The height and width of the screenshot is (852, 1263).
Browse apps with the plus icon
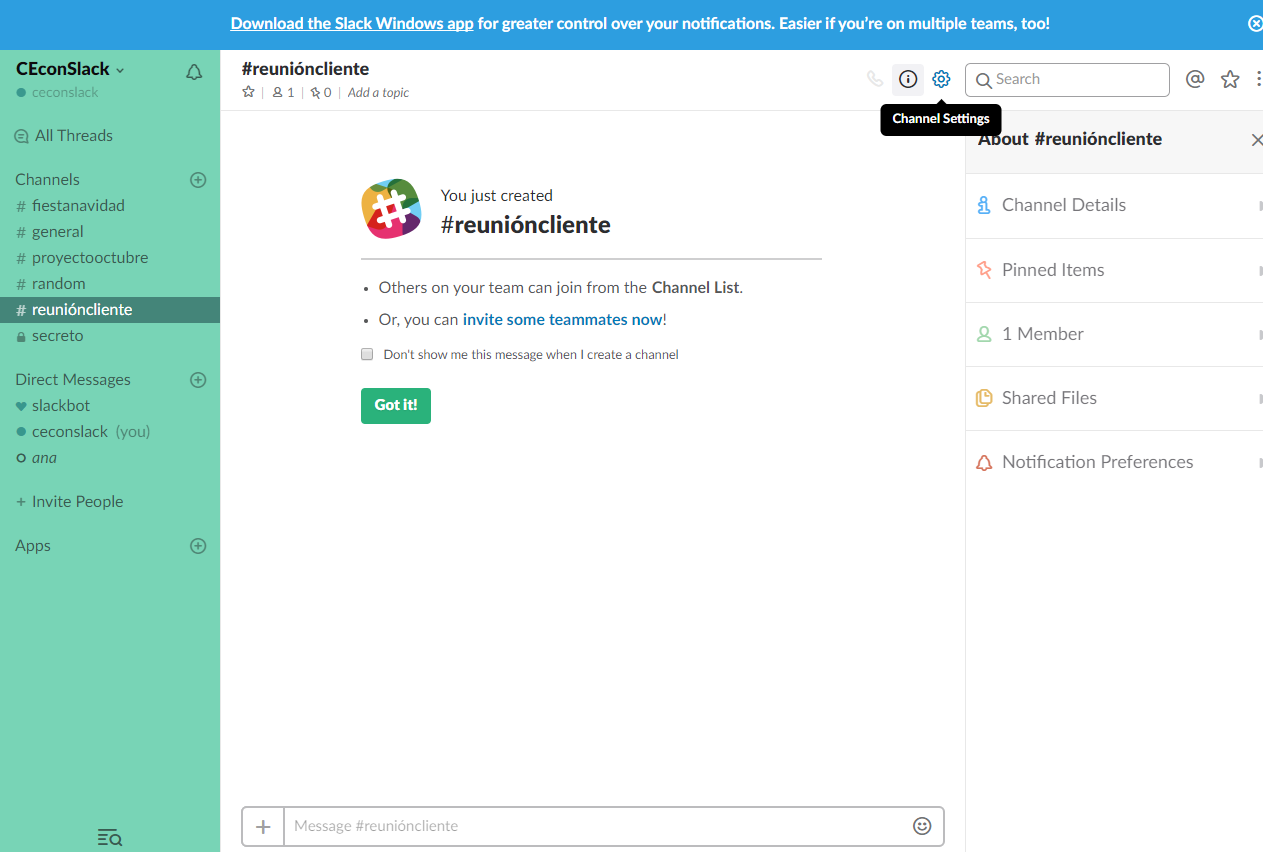click(198, 546)
